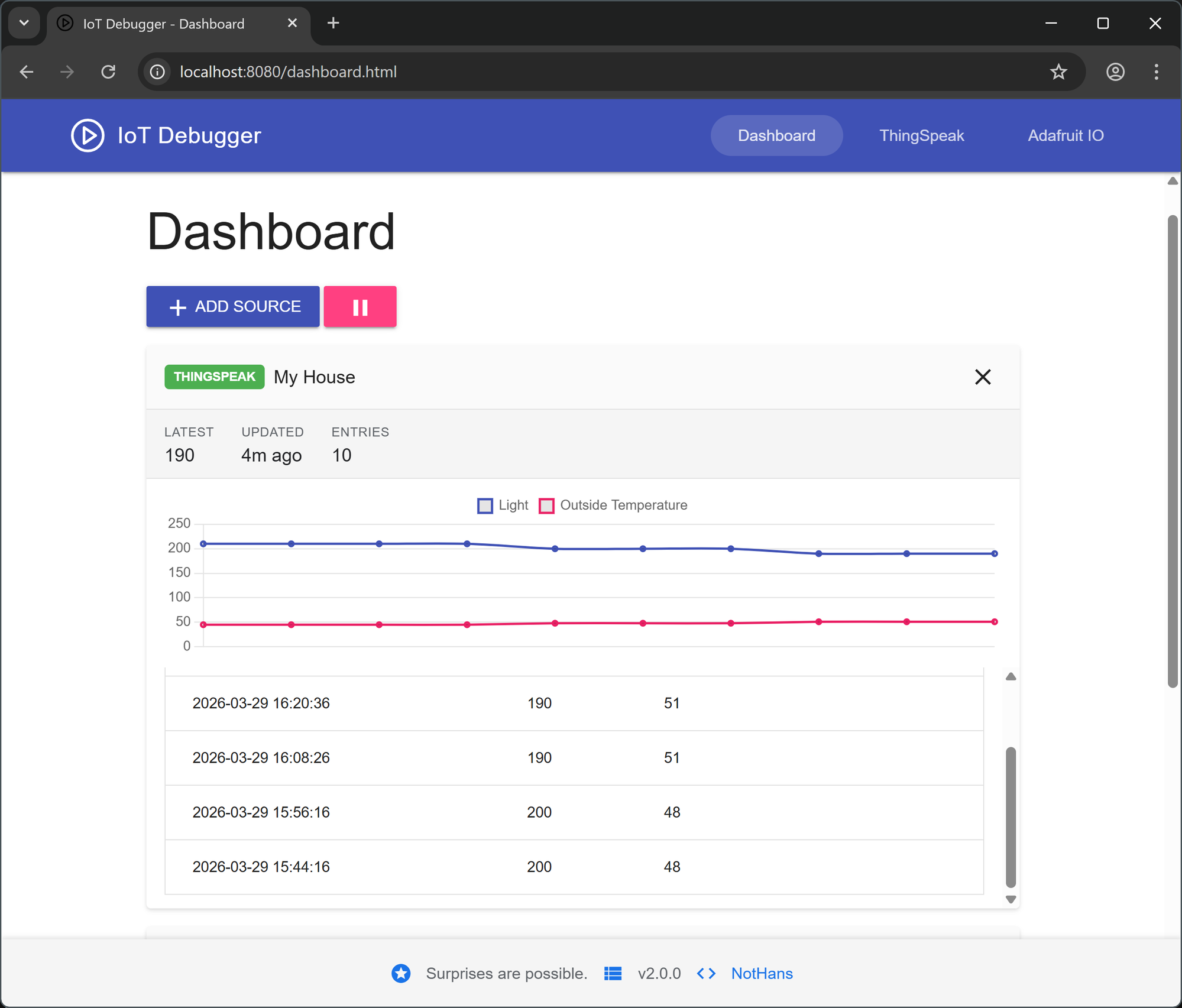Switch to the Adafruit IO section
Image resolution: width=1182 pixels, height=1008 pixels.
1065,135
